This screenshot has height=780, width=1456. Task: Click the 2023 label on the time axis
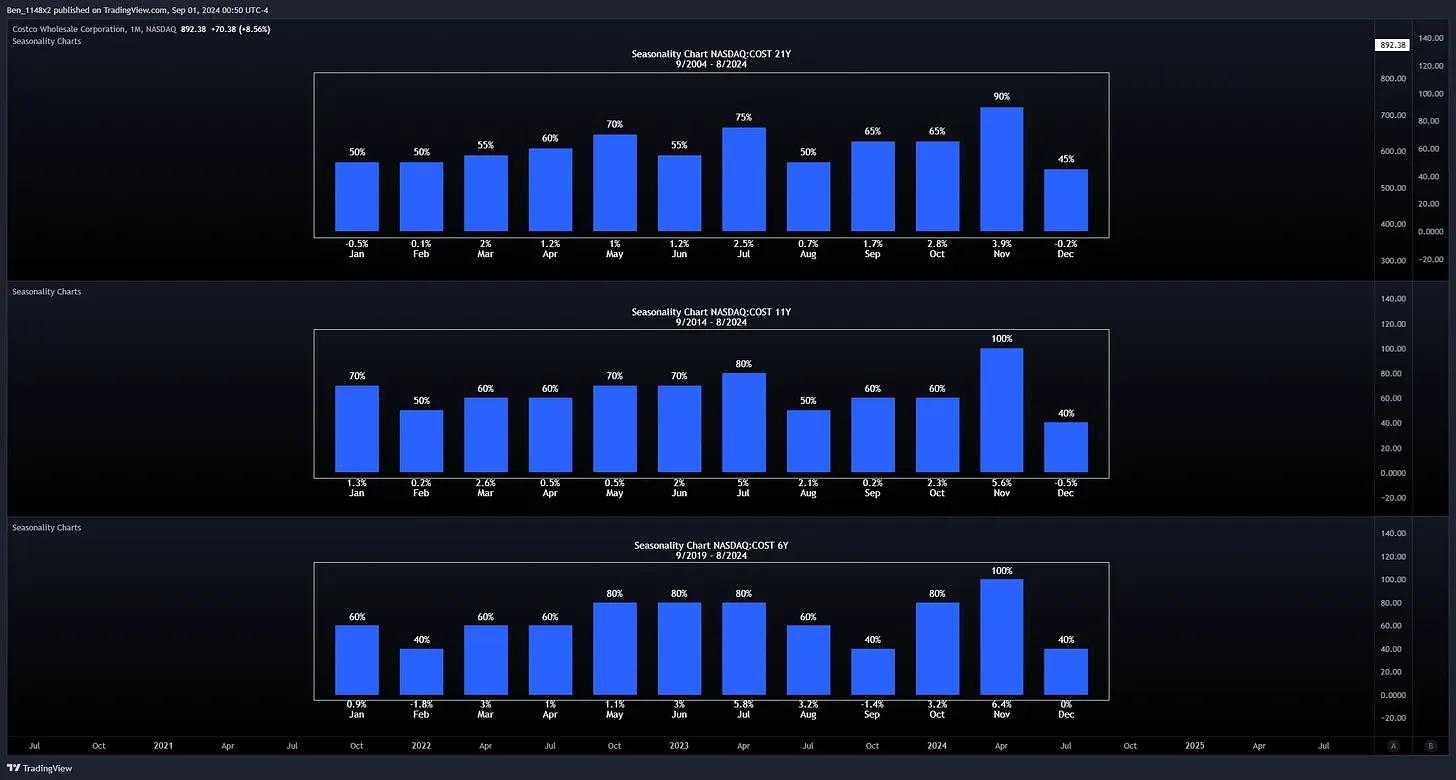(x=679, y=746)
